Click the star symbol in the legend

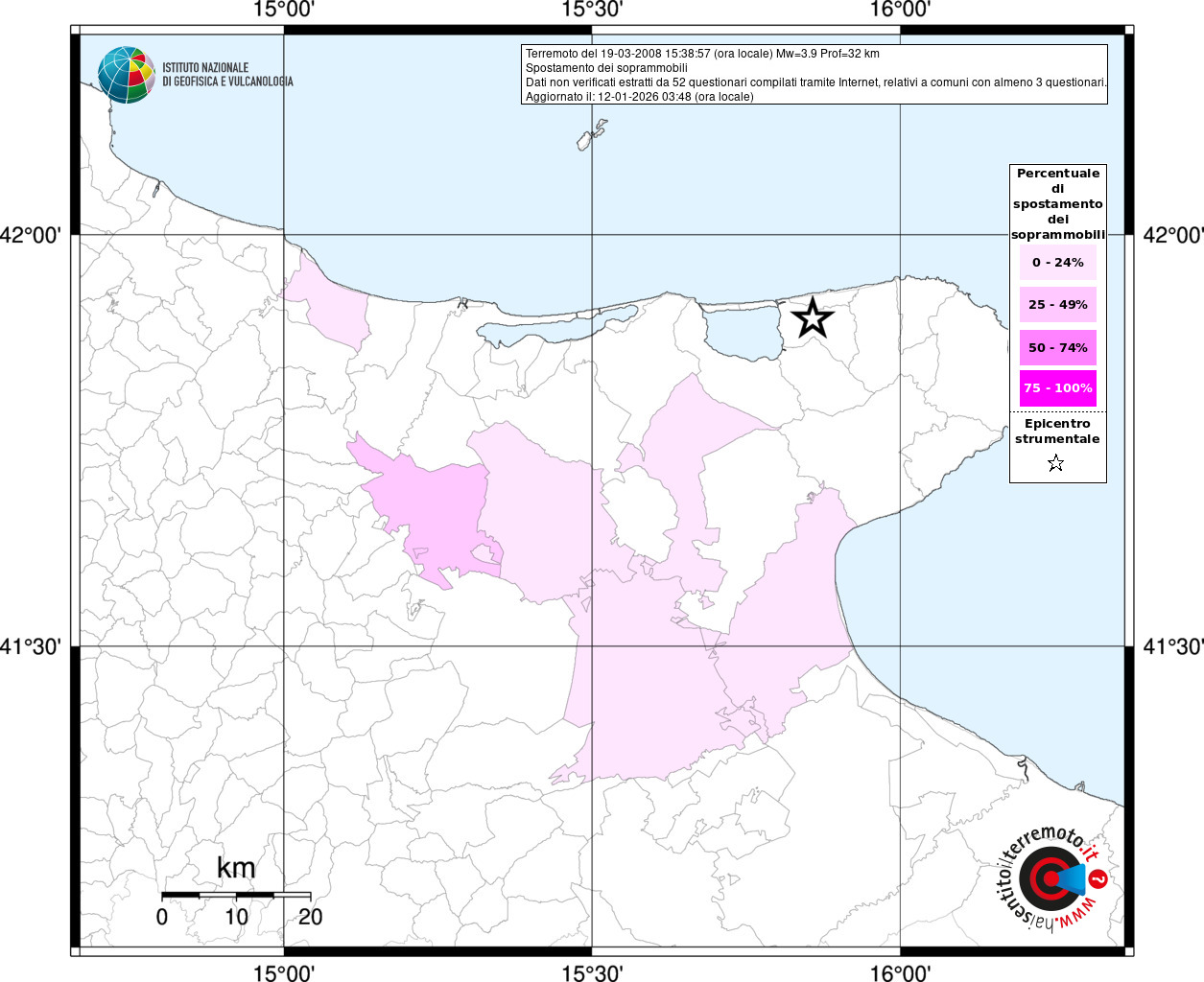tap(1056, 464)
